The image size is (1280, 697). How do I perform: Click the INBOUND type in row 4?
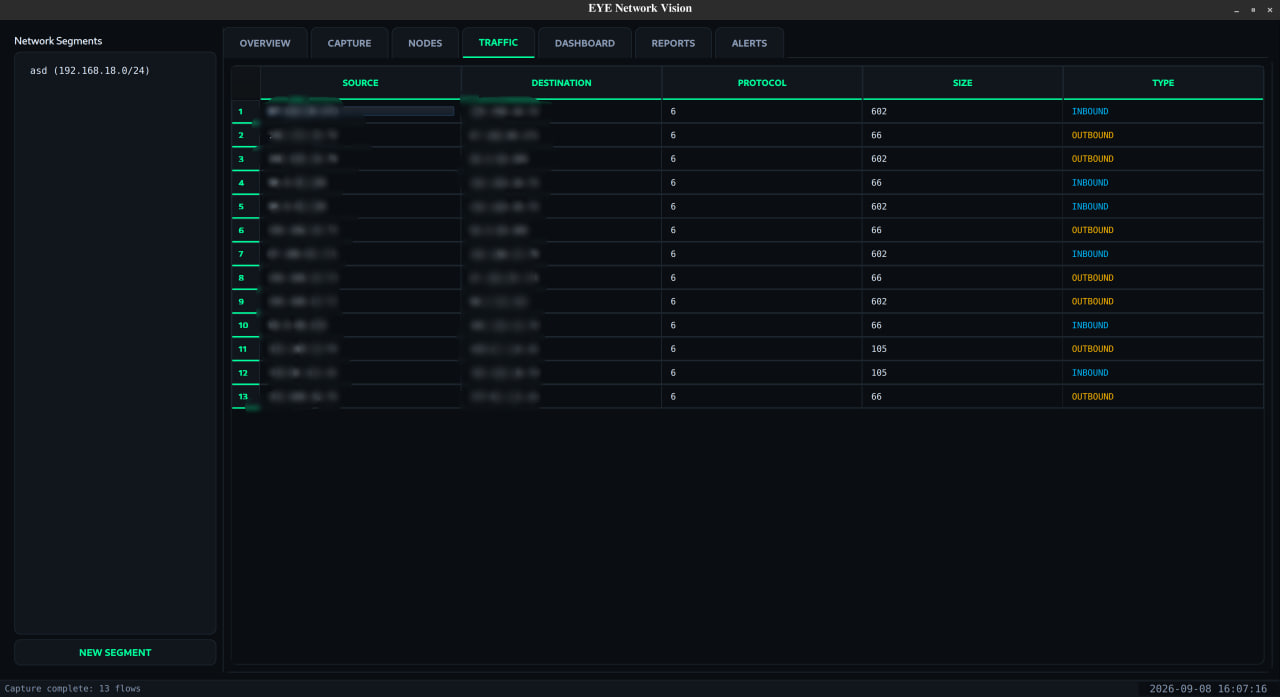coord(1090,183)
